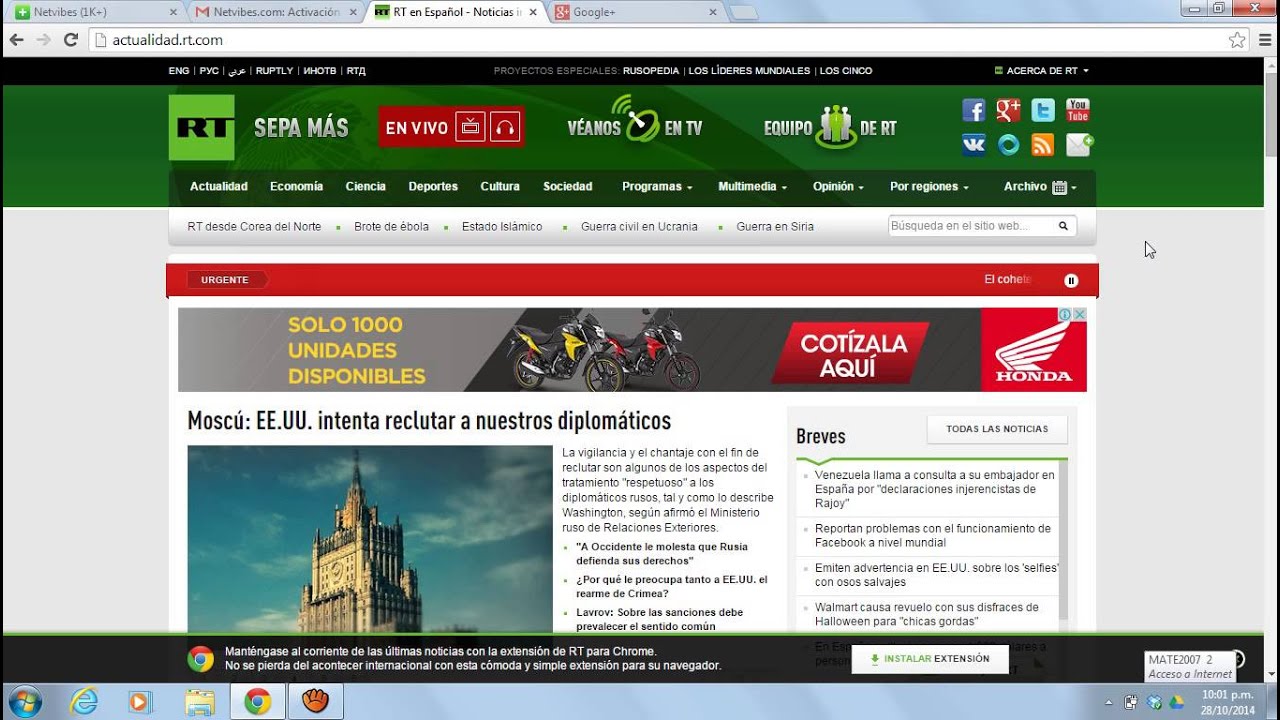Click the Chrome icon in the taskbar
Image resolution: width=1280 pixels, height=720 pixels.
[x=257, y=702]
